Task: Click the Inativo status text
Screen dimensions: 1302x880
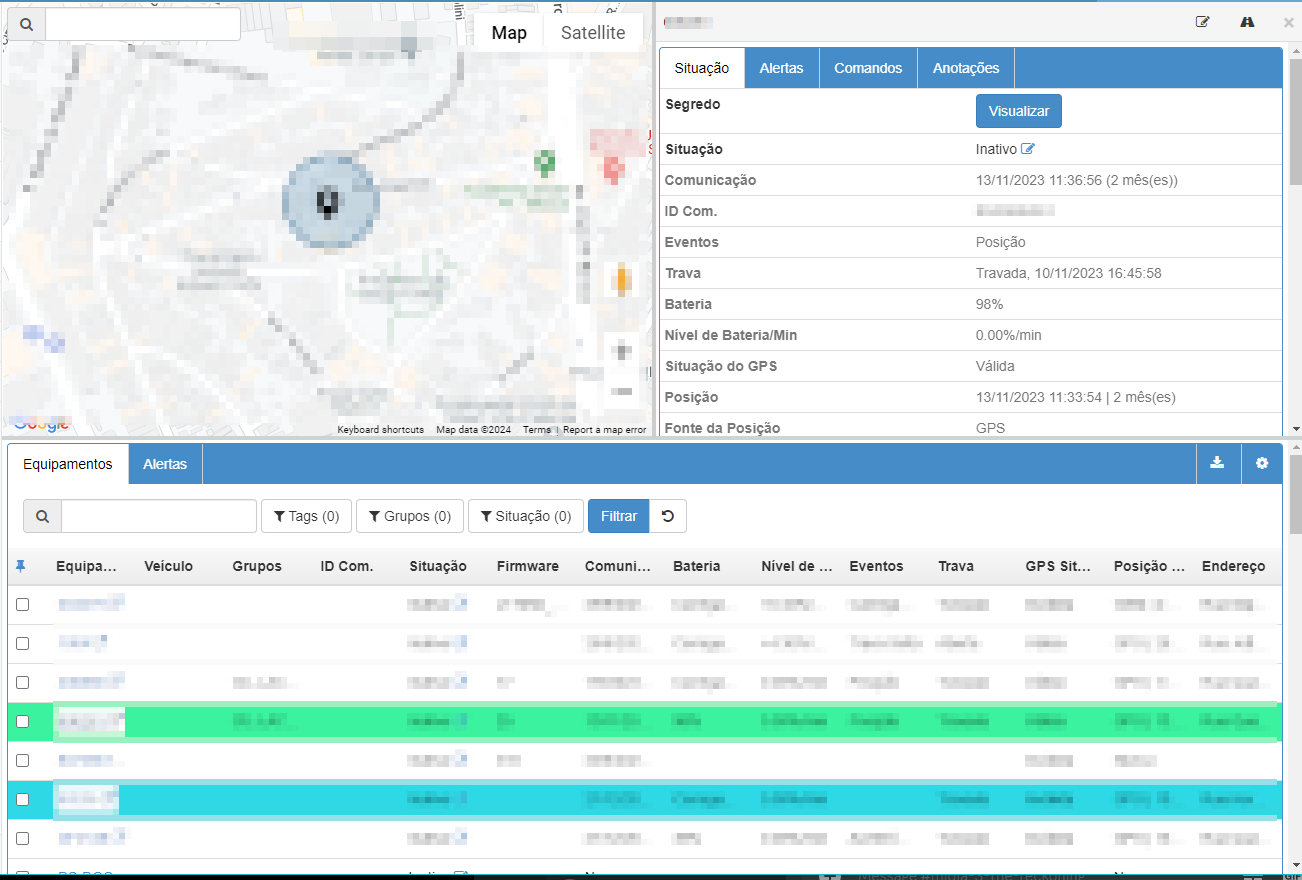Action: point(996,149)
